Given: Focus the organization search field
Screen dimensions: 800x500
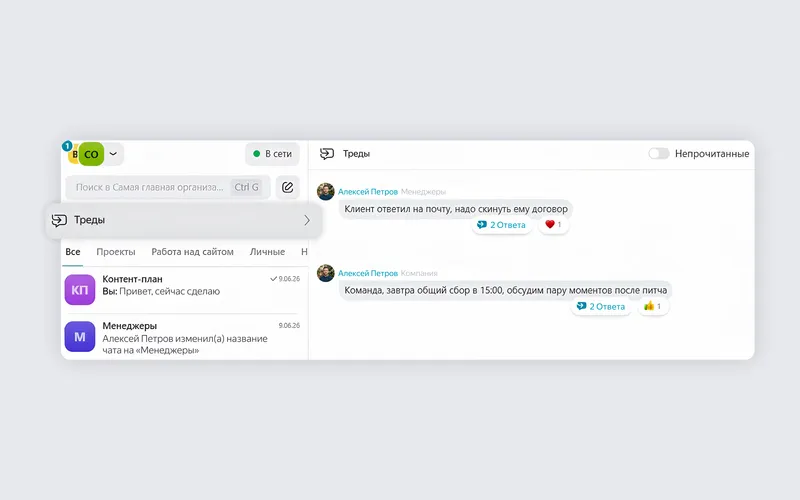Looking at the screenshot, I should [x=168, y=187].
